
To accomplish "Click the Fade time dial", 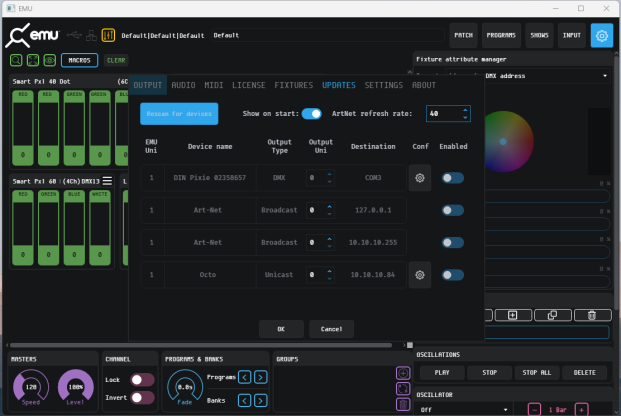I will [185, 386].
